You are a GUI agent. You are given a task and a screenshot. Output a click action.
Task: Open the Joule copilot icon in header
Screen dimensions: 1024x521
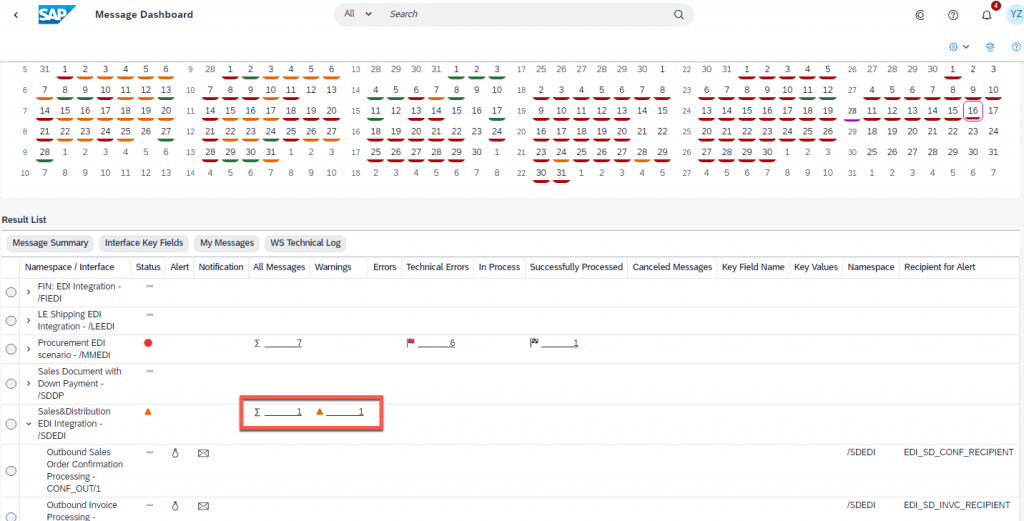pyautogui.click(x=920, y=15)
